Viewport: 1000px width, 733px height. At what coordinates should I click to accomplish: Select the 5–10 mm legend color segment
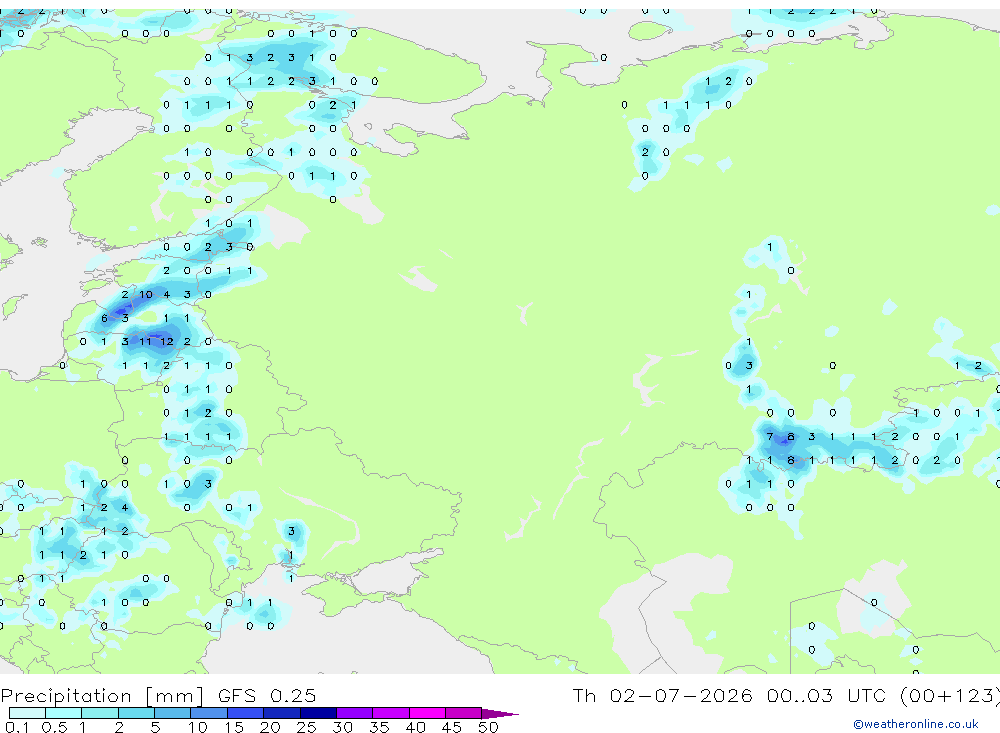pos(173,713)
